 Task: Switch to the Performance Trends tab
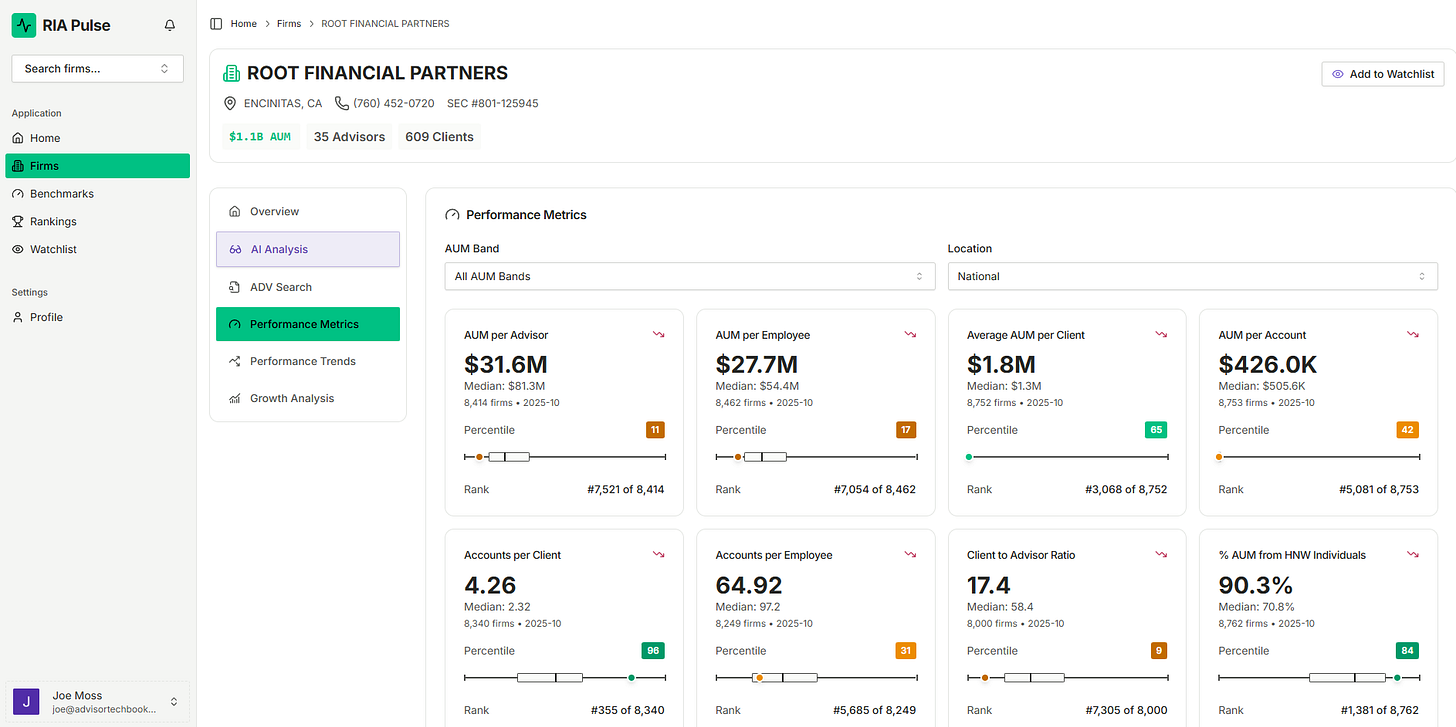coord(308,361)
